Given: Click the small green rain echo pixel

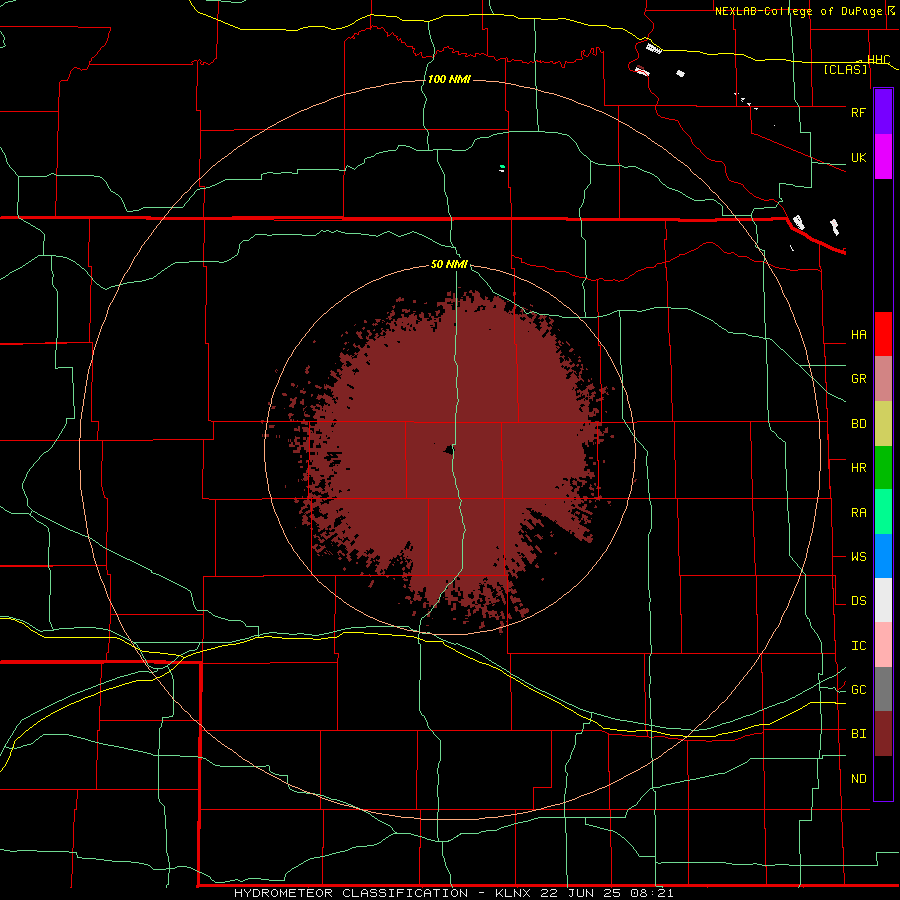Looking at the screenshot, I should click(502, 168).
